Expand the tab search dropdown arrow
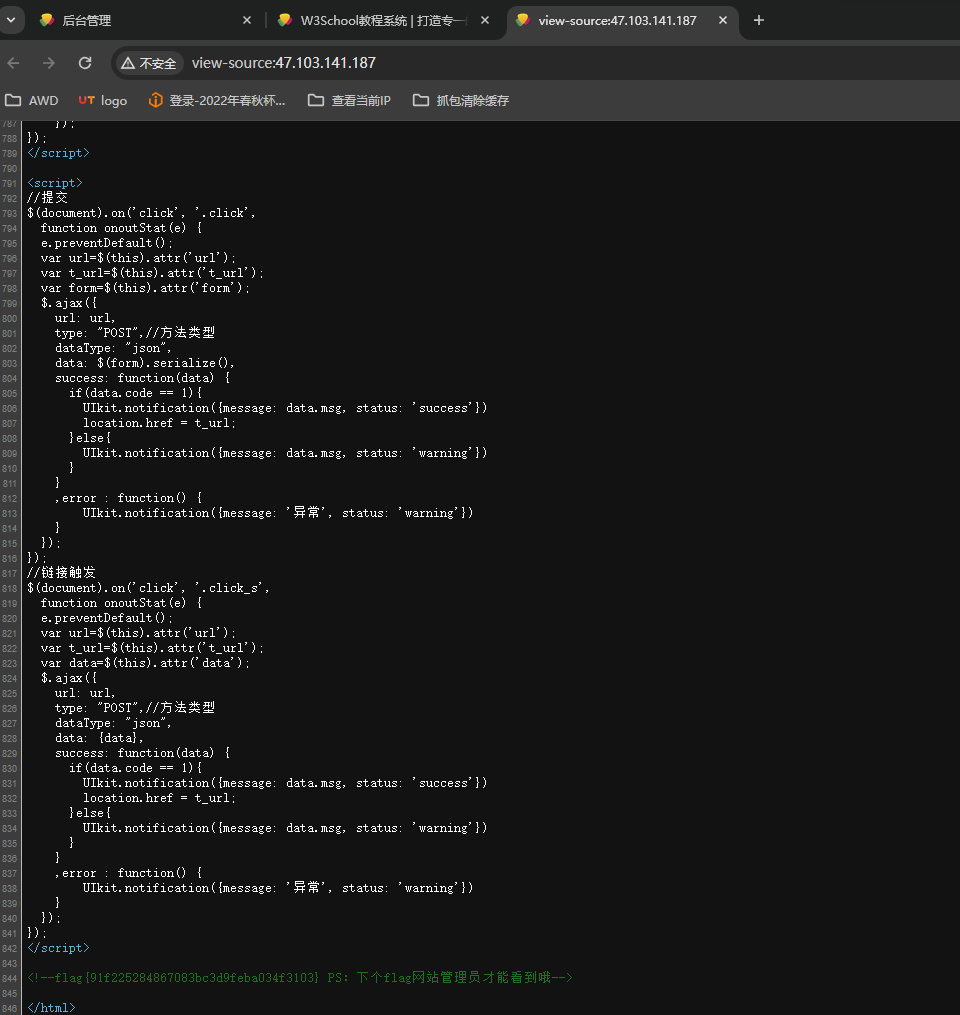Image resolution: width=960 pixels, height=1015 pixels. tap(11, 21)
